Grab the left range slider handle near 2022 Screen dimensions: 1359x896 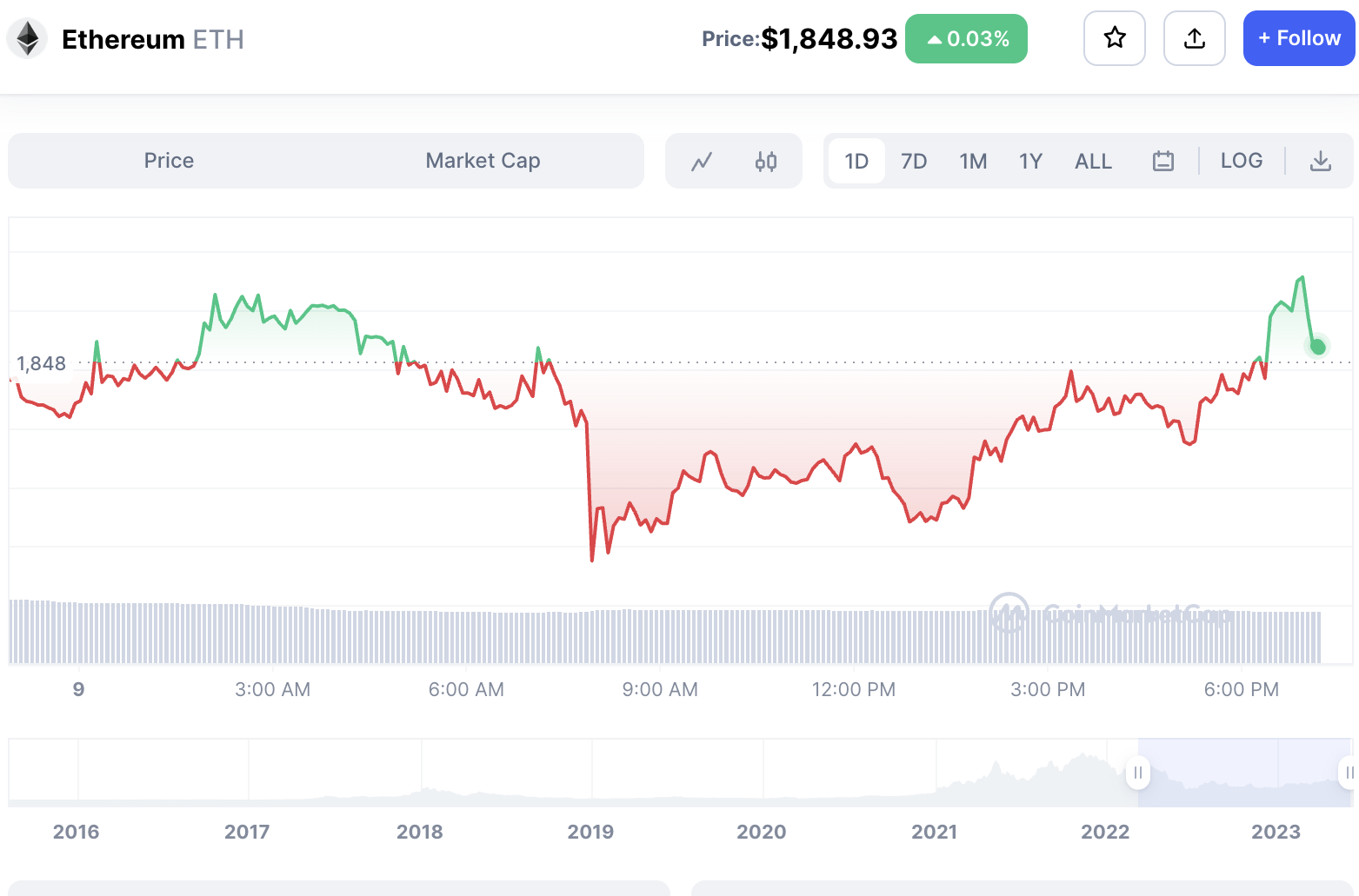tap(1138, 773)
